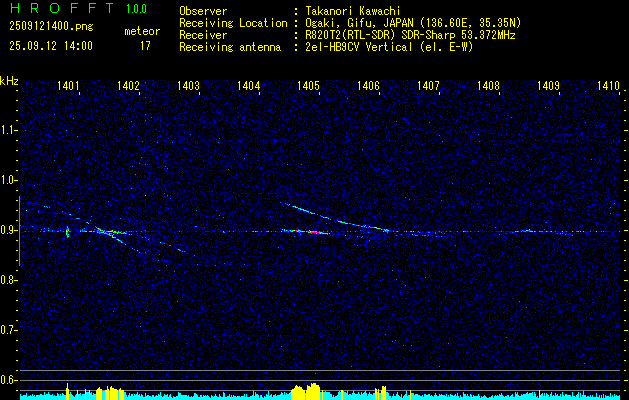
Task: Click the 0.8 kHz frequency label
Action: coord(9,280)
